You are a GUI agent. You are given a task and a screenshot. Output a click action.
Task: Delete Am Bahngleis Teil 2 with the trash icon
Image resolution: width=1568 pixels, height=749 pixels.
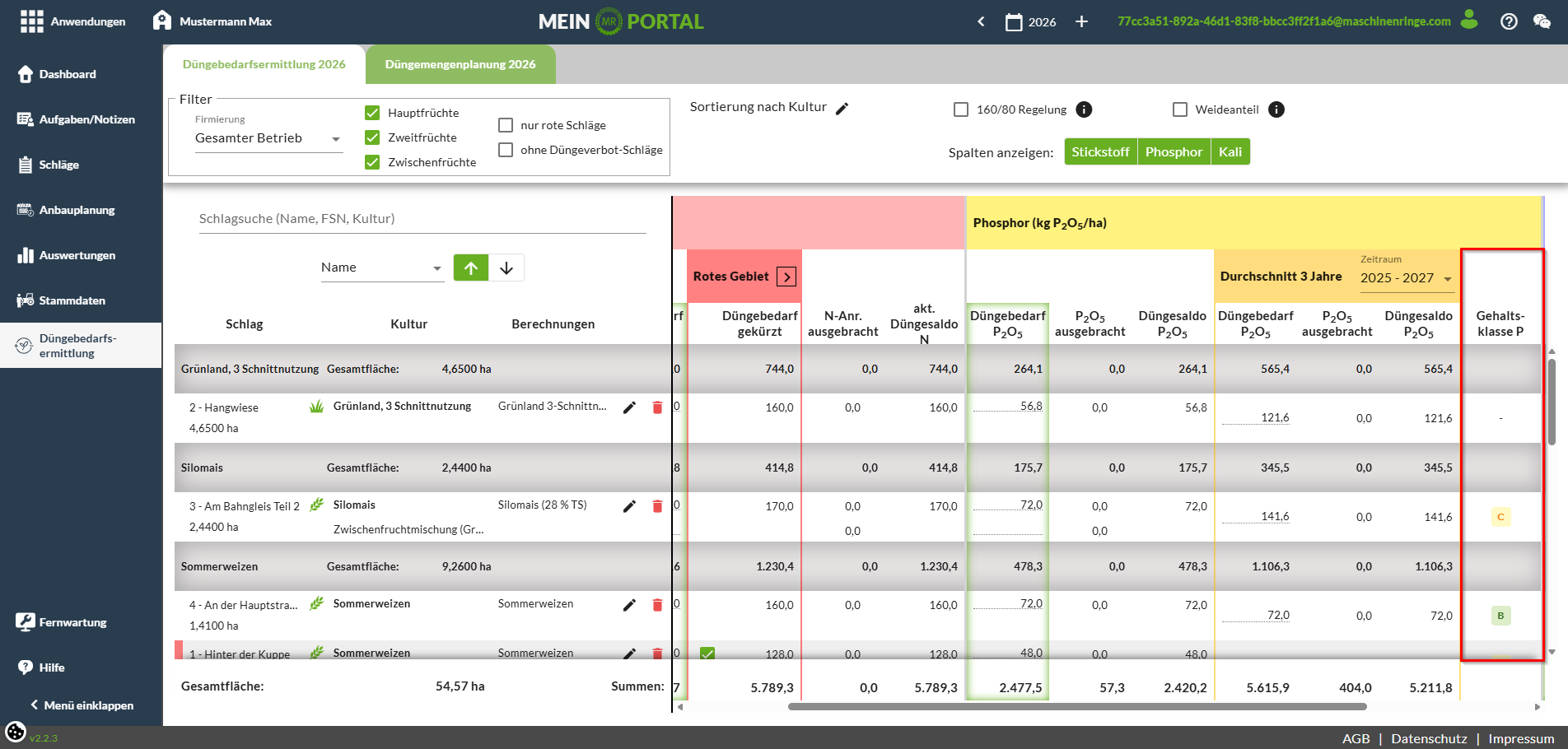coord(657,506)
